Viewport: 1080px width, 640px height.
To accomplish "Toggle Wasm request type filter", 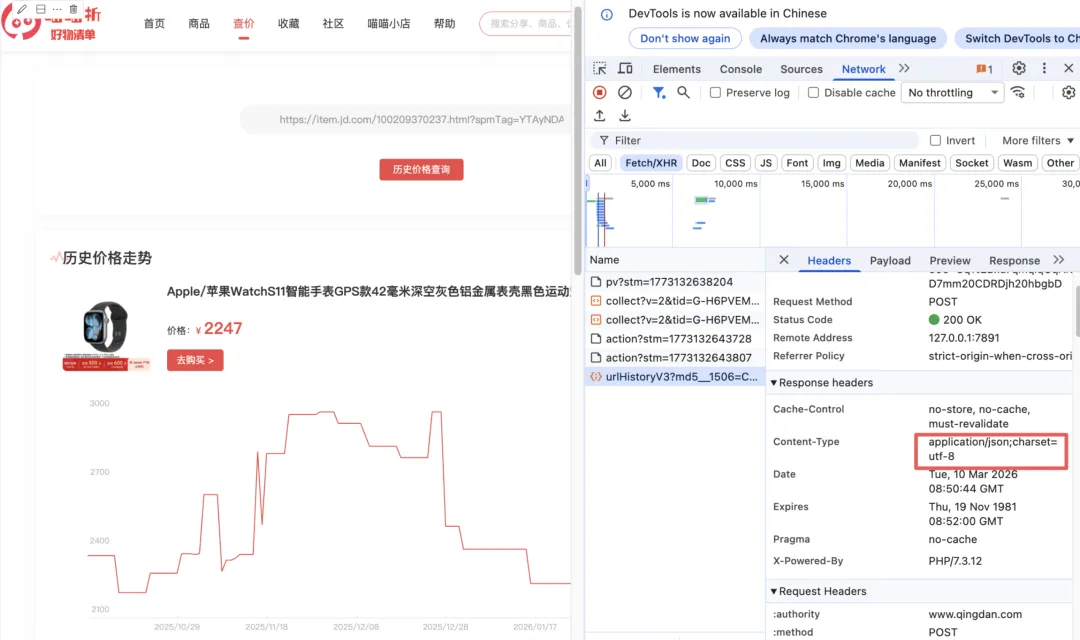I will click(1017, 163).
